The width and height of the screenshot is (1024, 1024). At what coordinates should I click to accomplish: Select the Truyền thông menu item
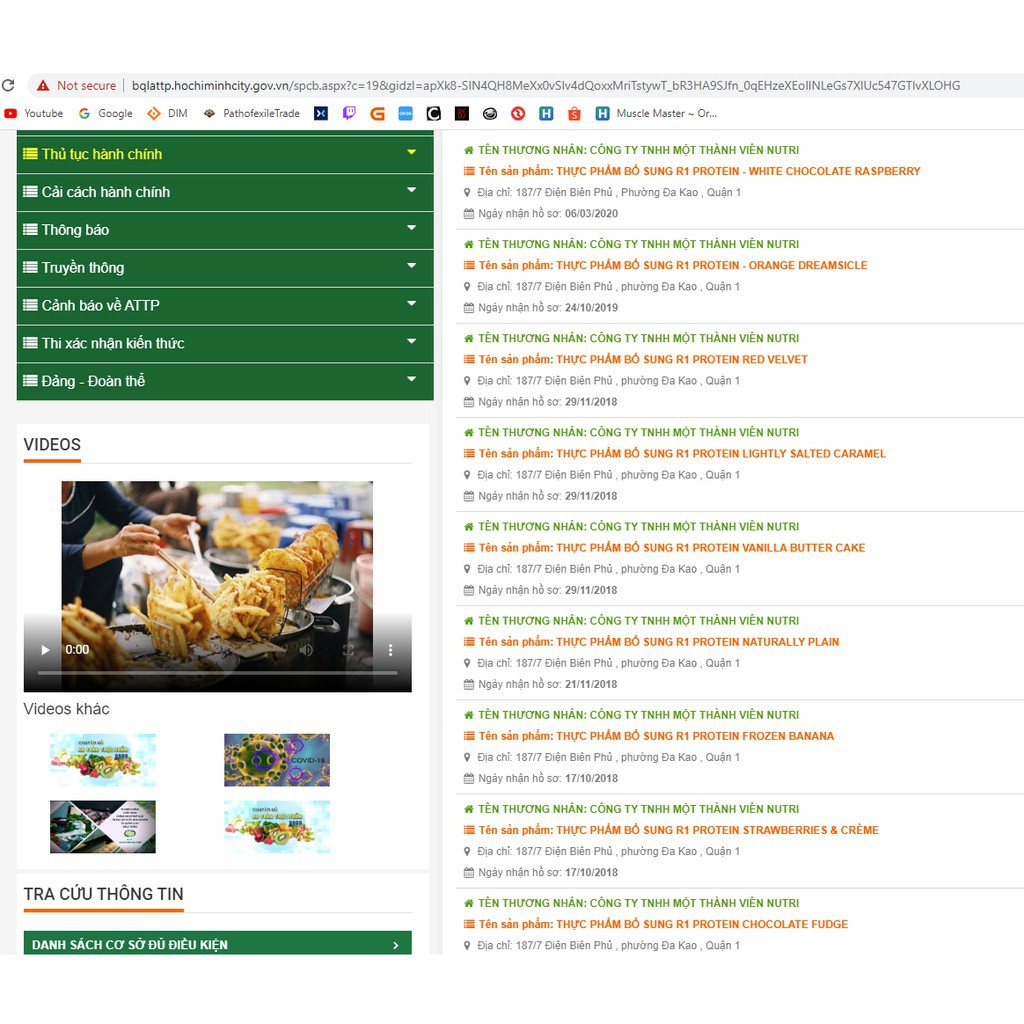(83, 268)
